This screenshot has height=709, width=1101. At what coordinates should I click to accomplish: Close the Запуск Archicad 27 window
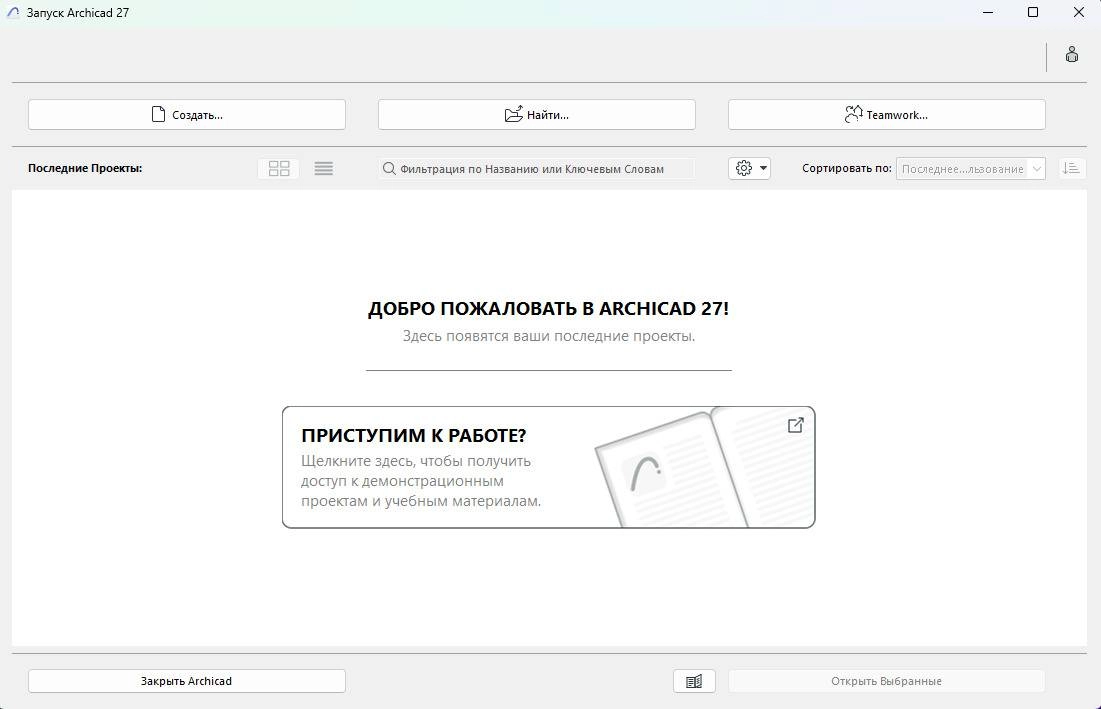pyautogui.click(x=1079, y=13)
